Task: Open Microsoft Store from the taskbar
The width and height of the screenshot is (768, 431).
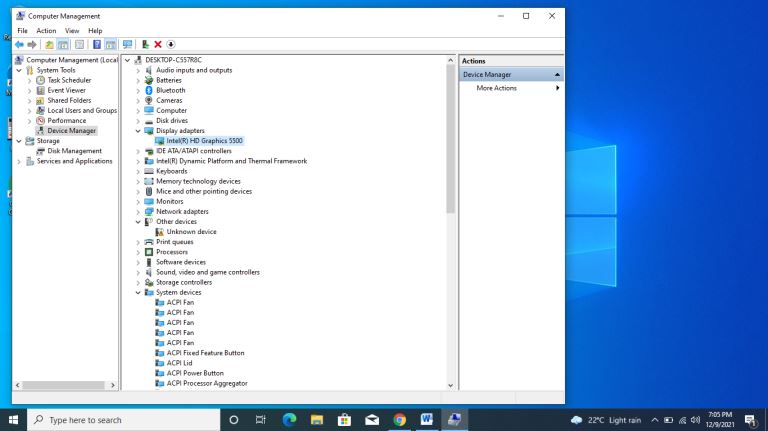Action: point(344,420)
